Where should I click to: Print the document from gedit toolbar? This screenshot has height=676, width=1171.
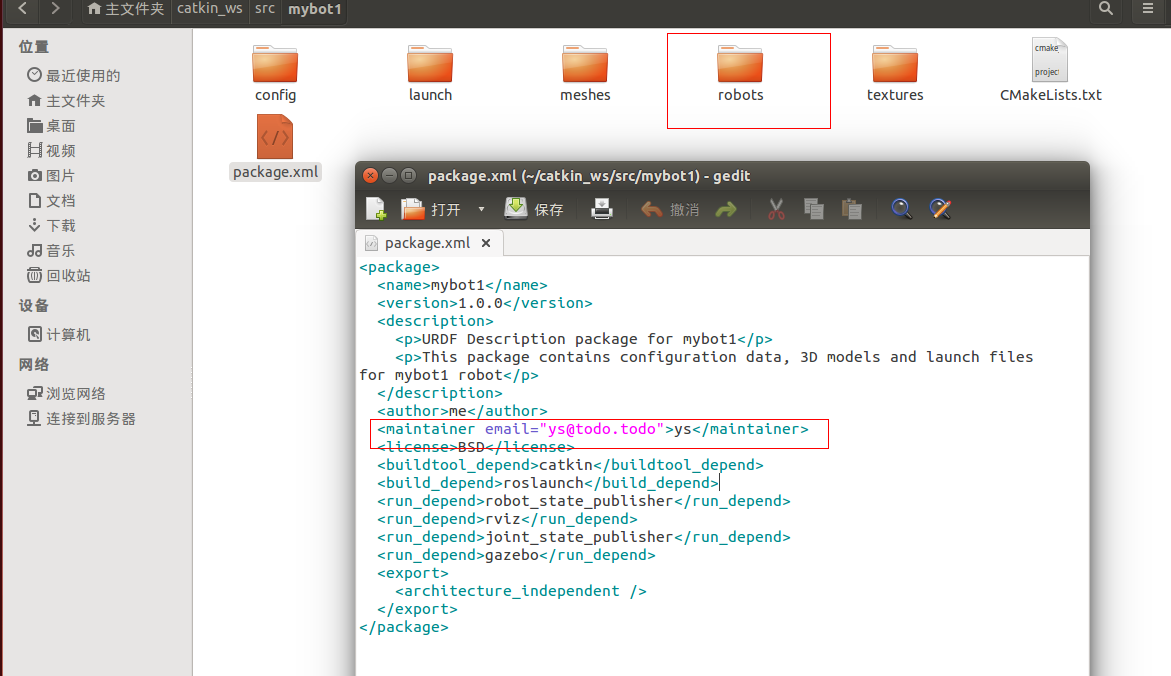tap(602, 209)
